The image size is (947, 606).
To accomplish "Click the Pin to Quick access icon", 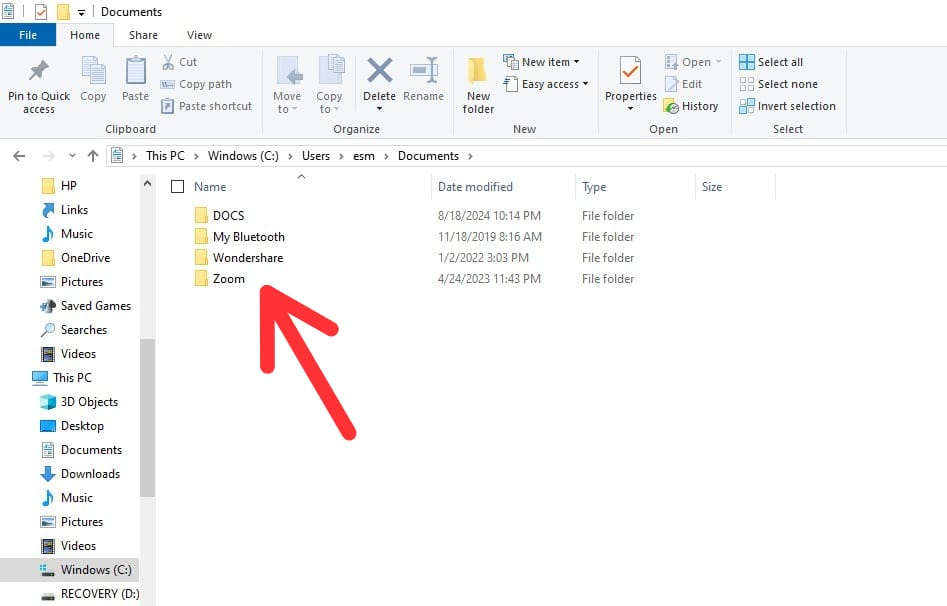I will click(x=39, y=71).
